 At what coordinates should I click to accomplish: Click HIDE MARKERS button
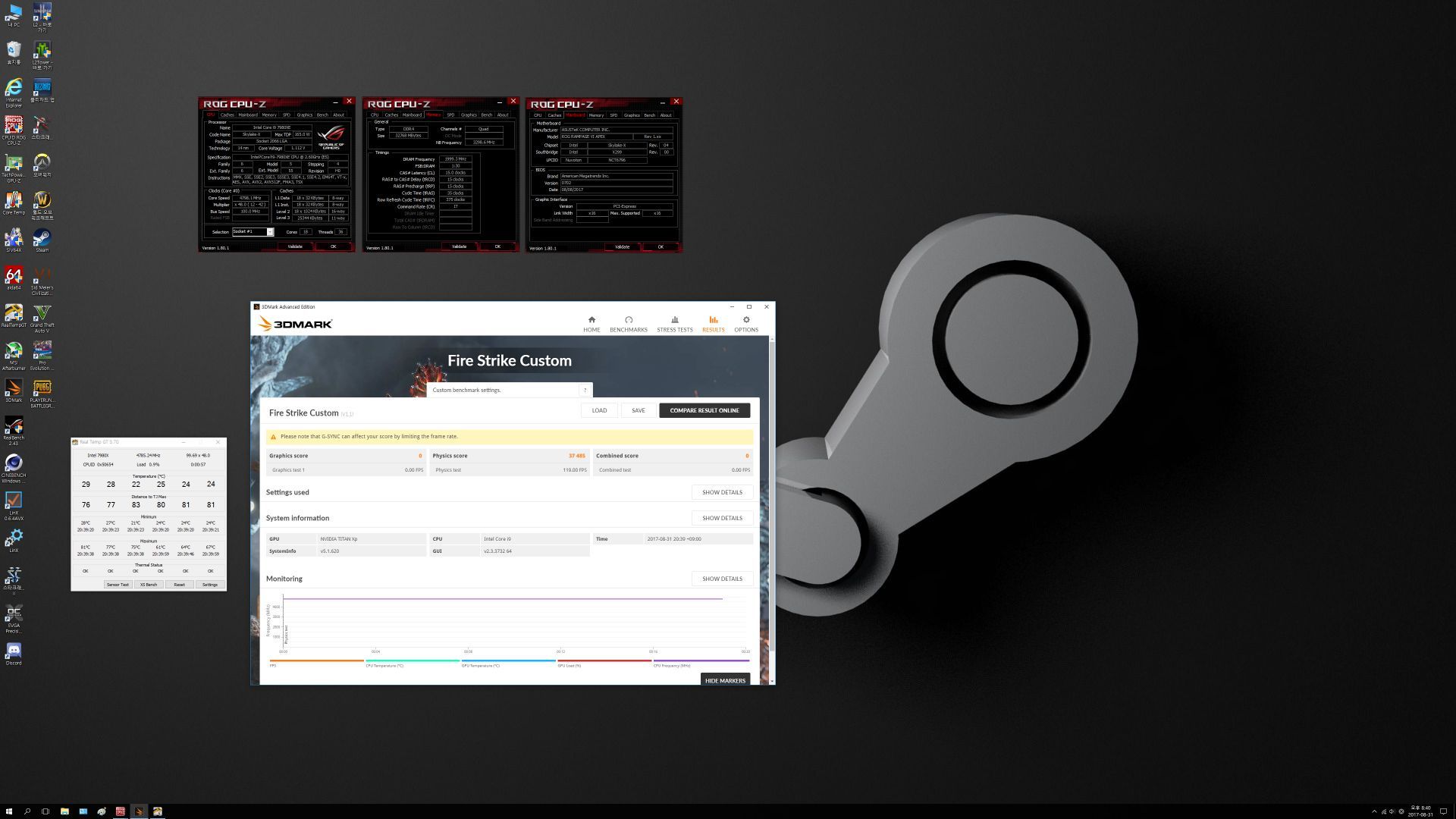coord(725,680)
